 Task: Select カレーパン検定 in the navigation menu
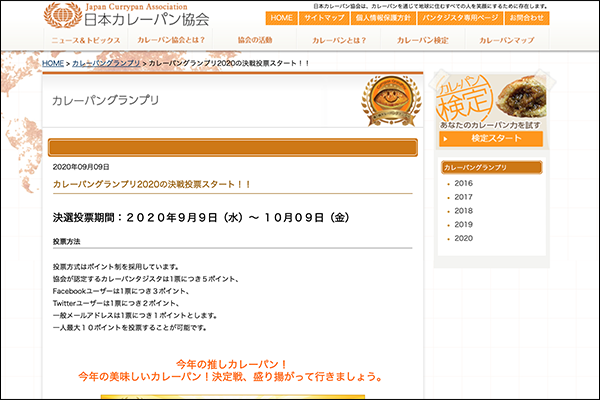click(422, 41)
